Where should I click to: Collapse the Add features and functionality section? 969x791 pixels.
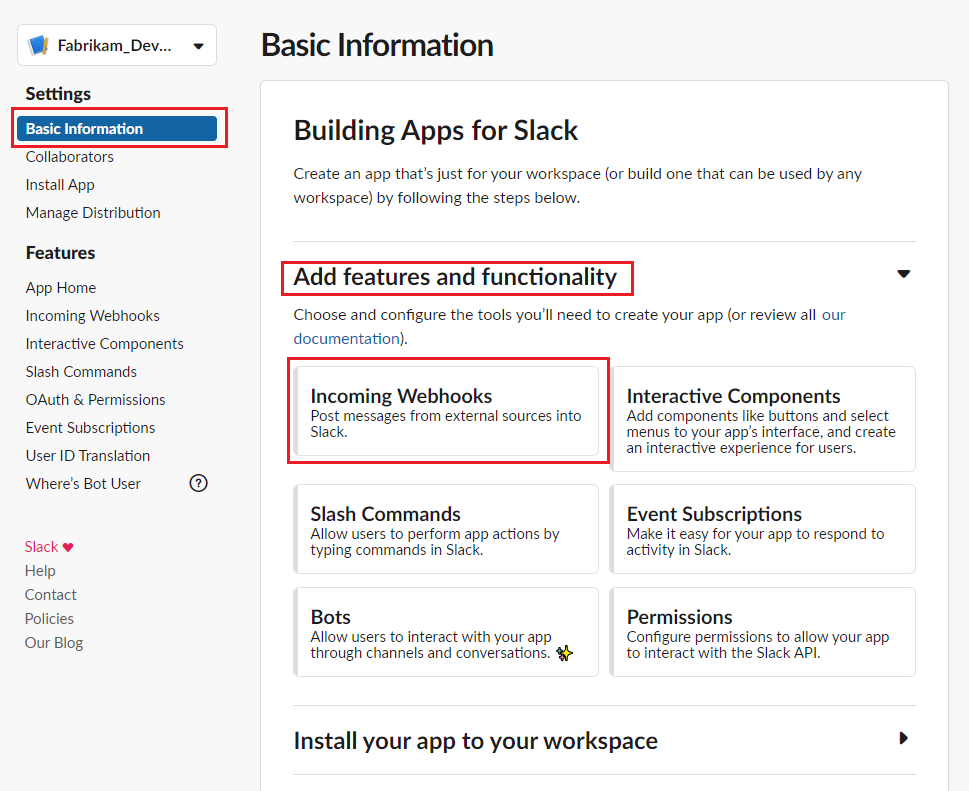[903, 272]
